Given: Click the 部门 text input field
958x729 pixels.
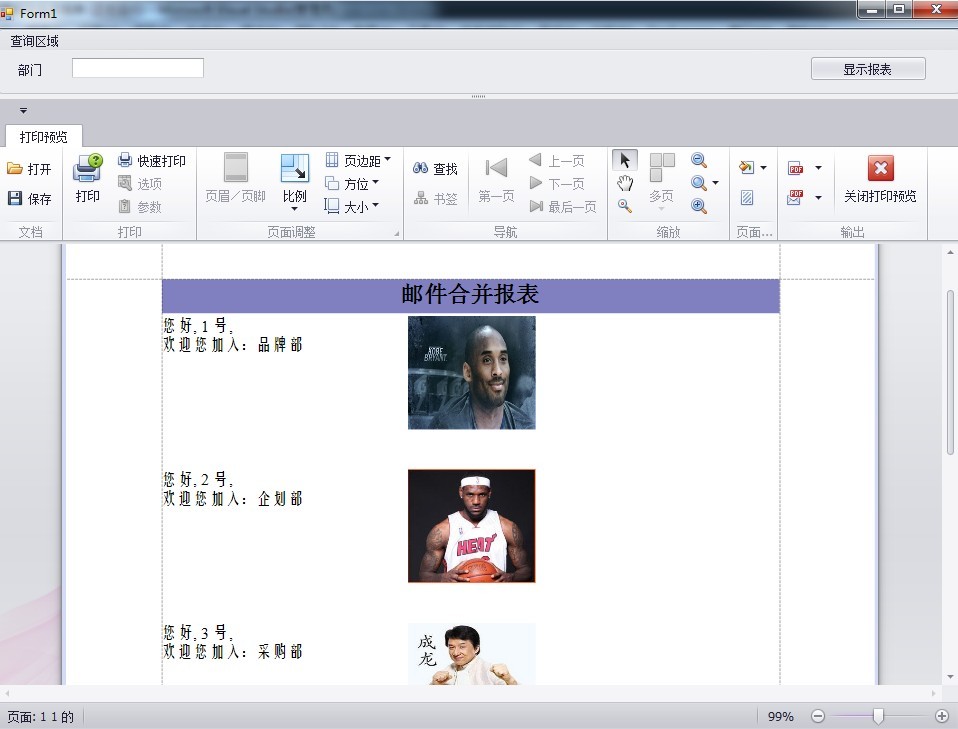Looking at the screenshot, I should (137, 68).
